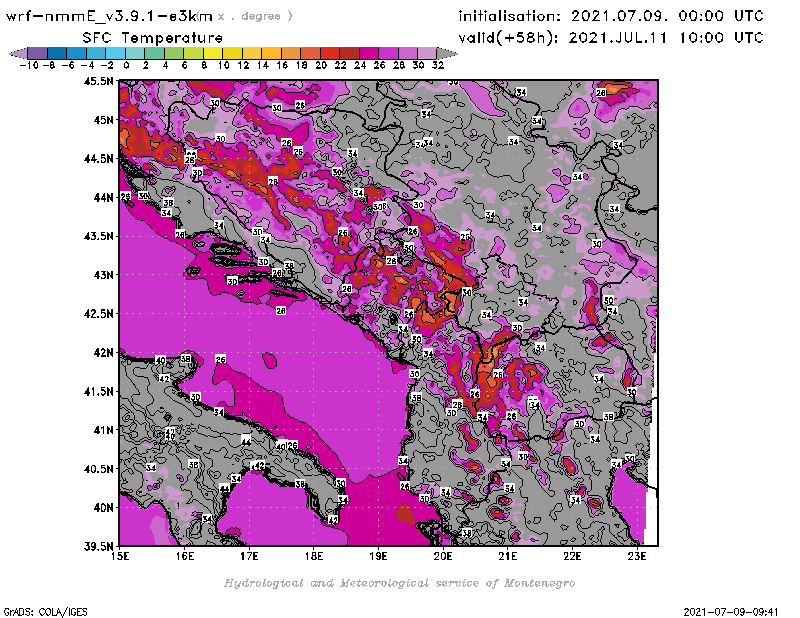Click the 45N latitude axis label
The height and width of the screenshot is (618, 800).
coord(103,120)
